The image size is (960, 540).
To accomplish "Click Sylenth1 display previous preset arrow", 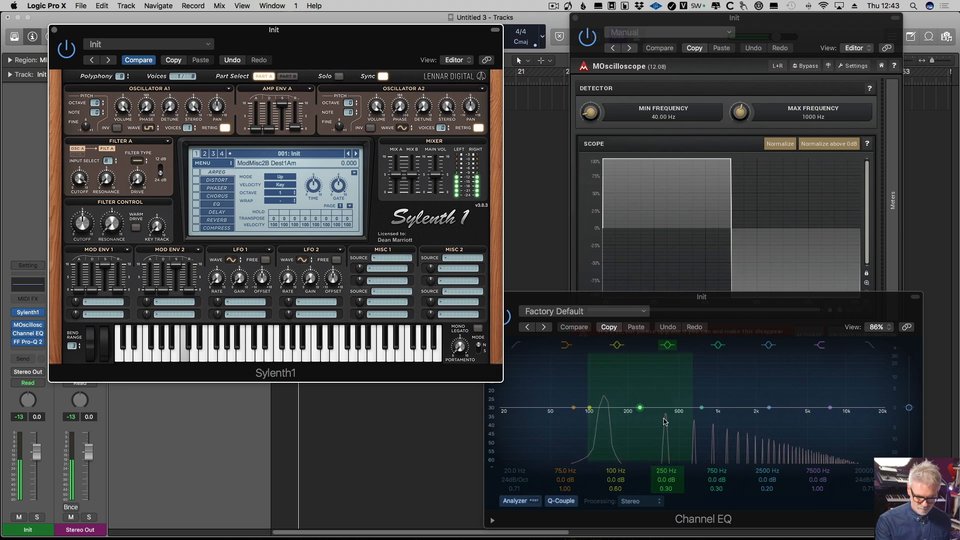I will click(348, 154).
